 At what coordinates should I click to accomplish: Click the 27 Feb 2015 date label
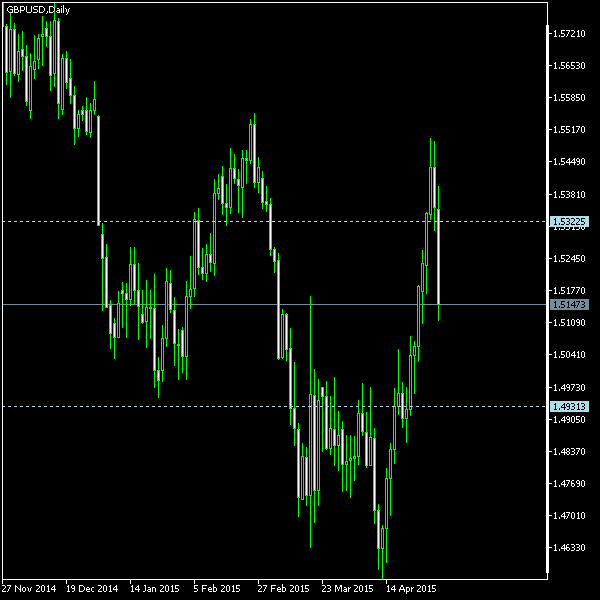click(x=283, y=589)
